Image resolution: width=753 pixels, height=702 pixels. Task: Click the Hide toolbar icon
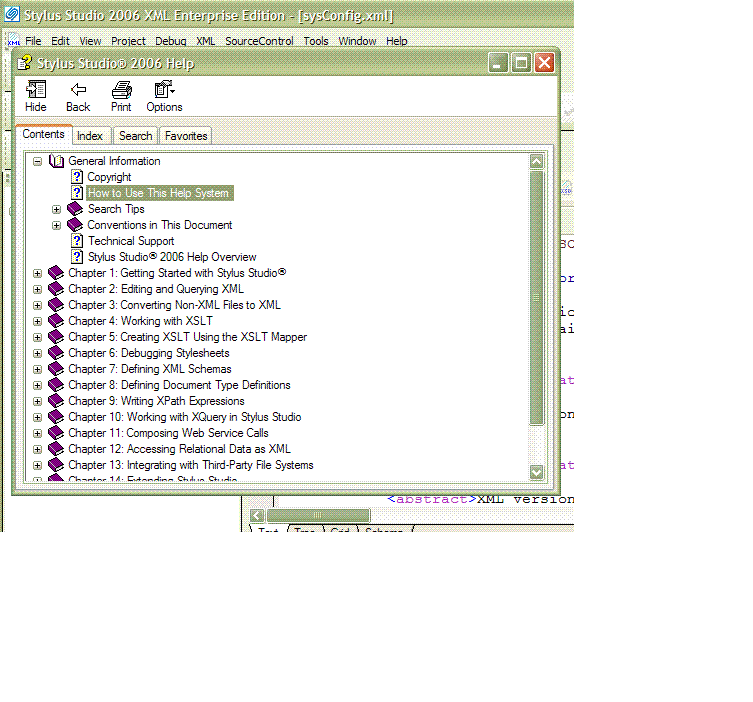(x=36, y=89)
